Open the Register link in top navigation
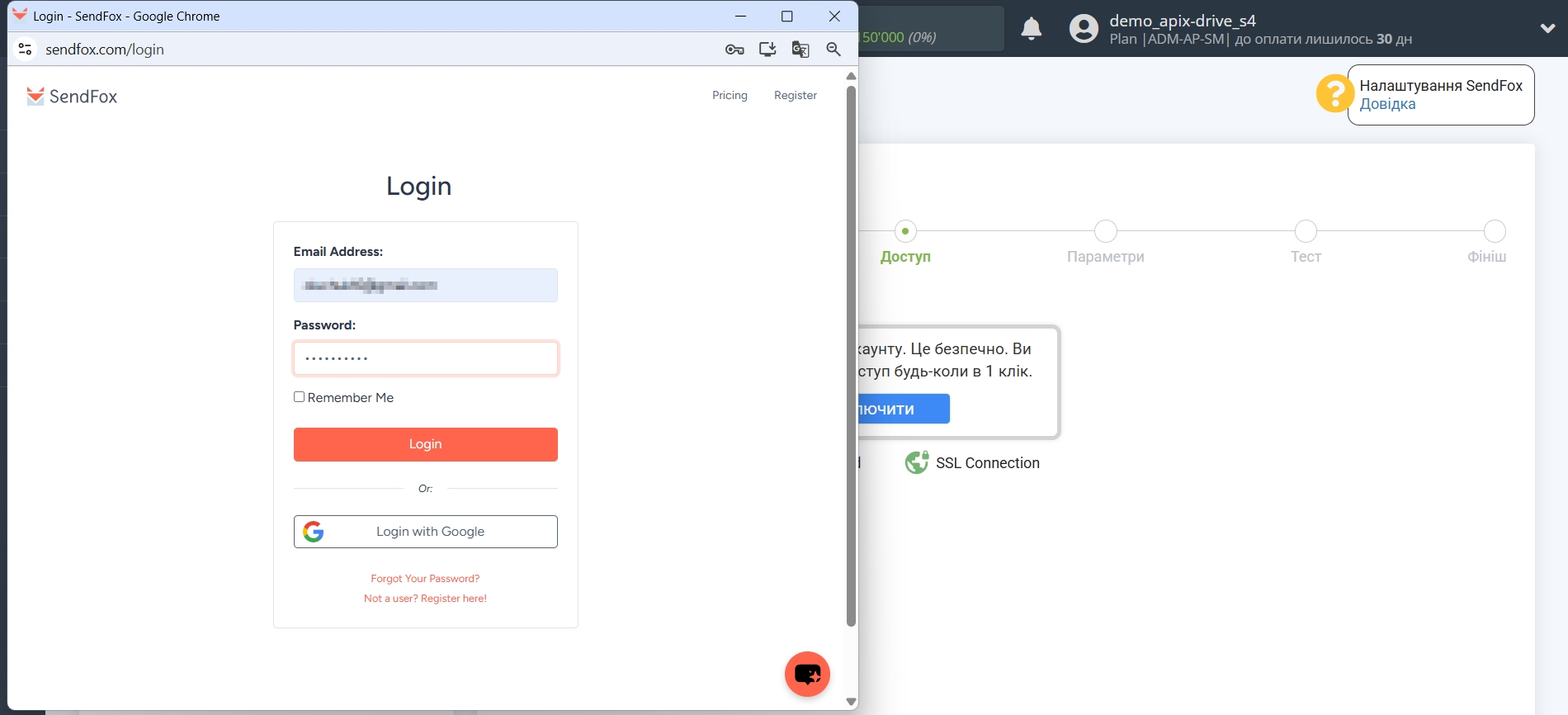The height and width of the screenshot is (715, 1568). [x=796, y=96]
